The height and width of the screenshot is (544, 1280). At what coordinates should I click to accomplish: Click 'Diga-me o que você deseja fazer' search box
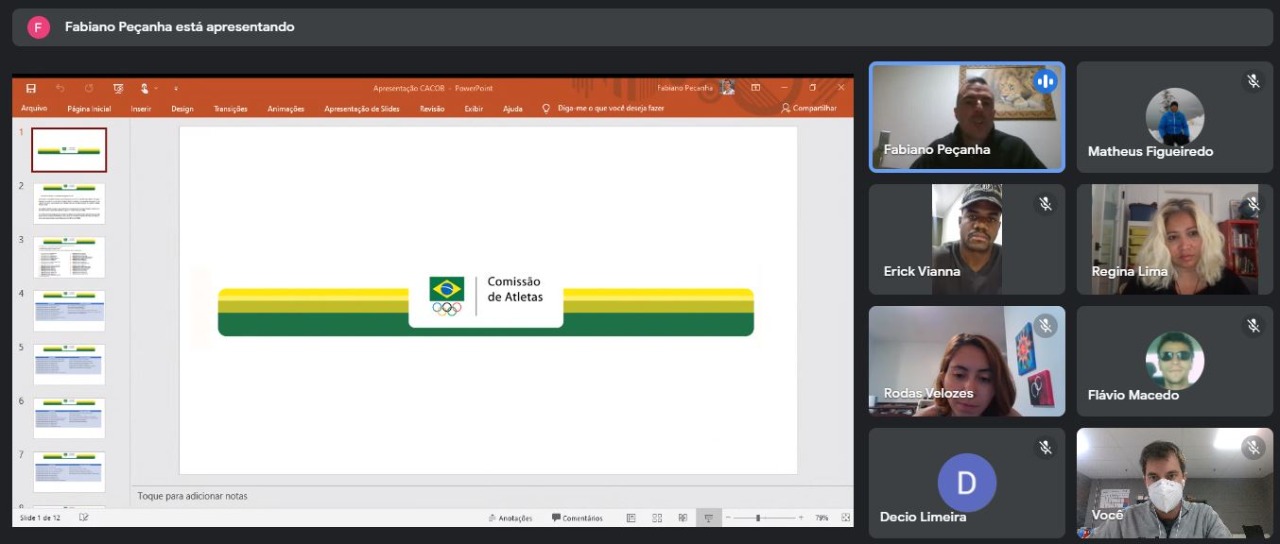pyautogui.click(x=603, y=108)
